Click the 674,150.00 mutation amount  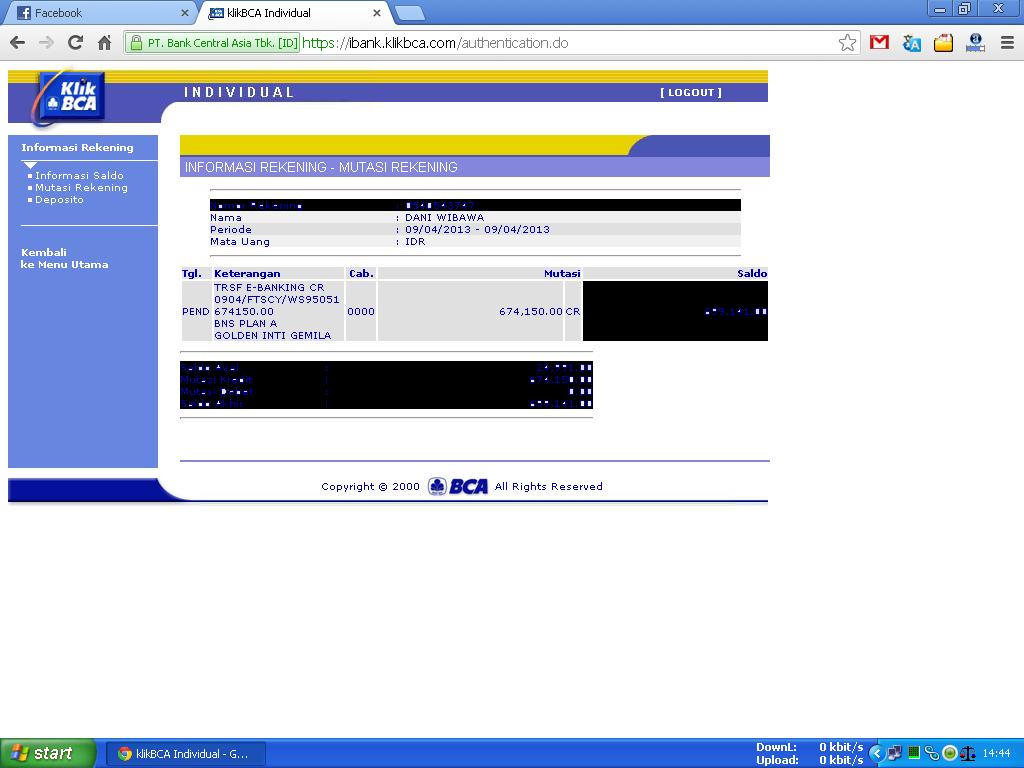point(530,312)
